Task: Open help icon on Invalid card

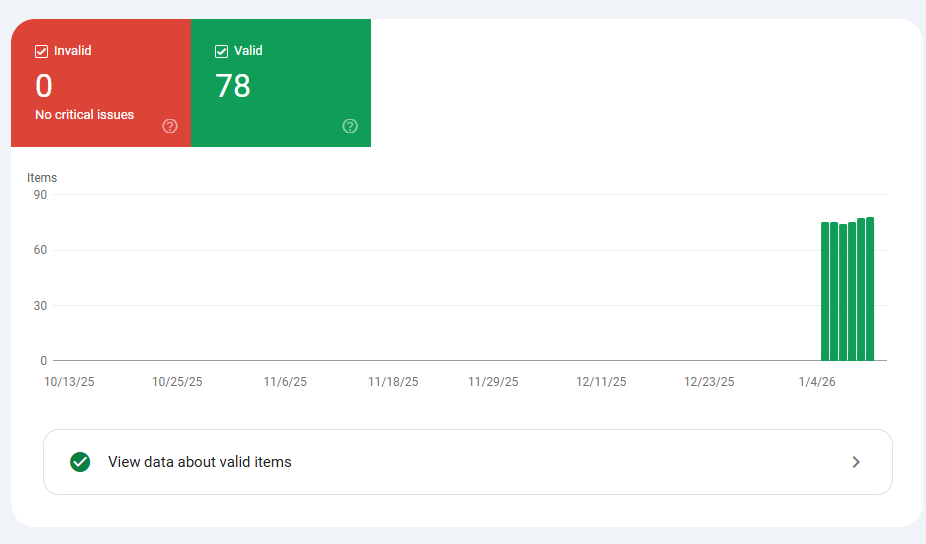Action: click(x=170, y=126)
